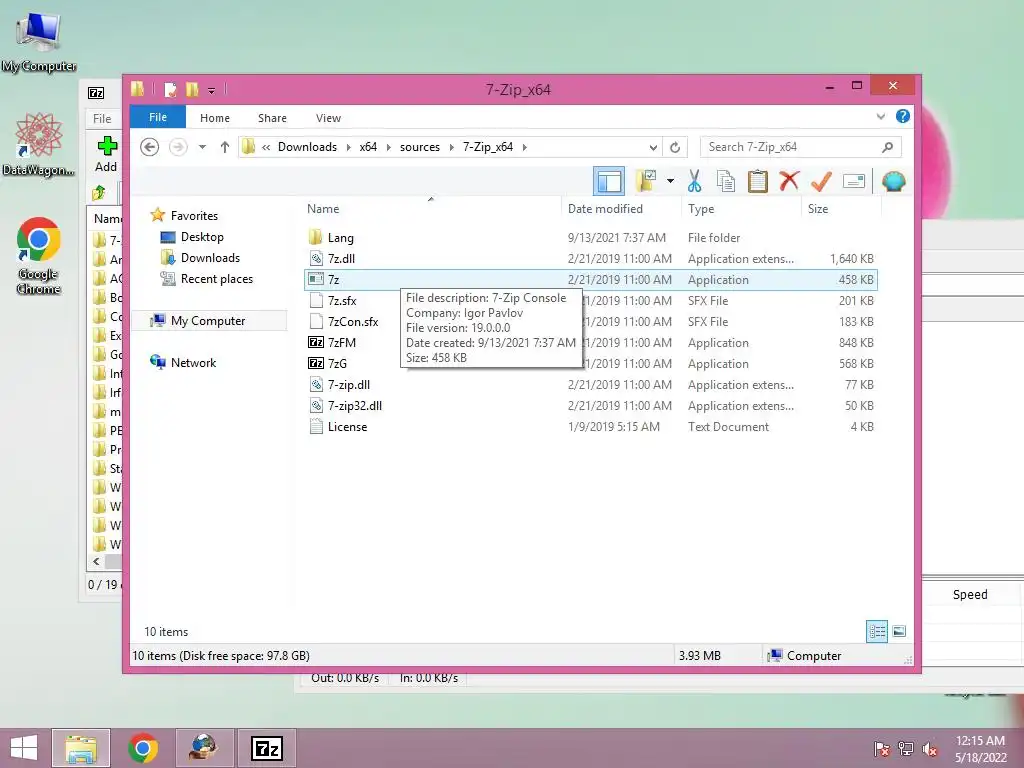Select Recent places in navigation pane
Screen dimensions: 1024x768
(216, 279)
